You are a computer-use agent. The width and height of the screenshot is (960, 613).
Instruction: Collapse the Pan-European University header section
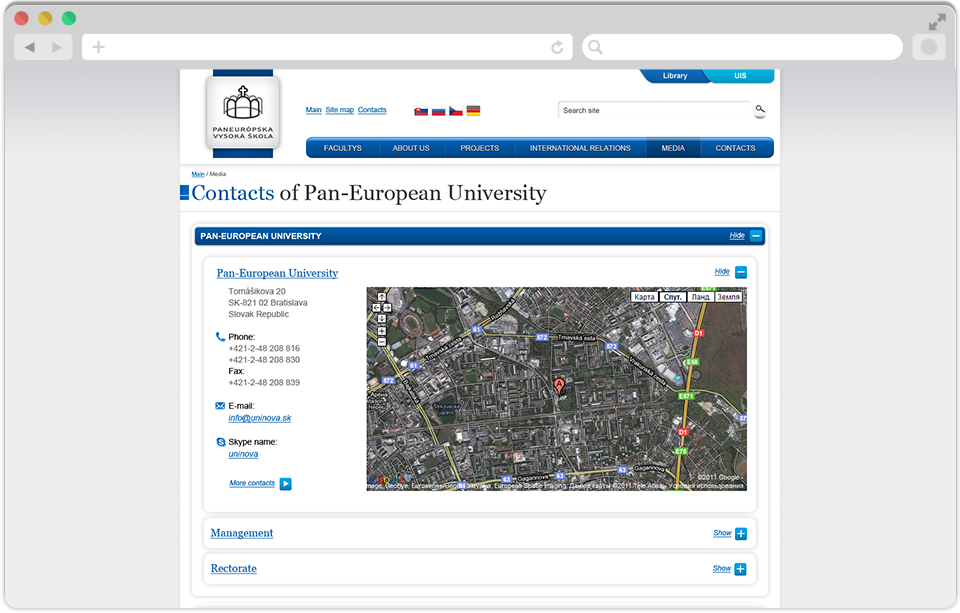coord(756,236)
